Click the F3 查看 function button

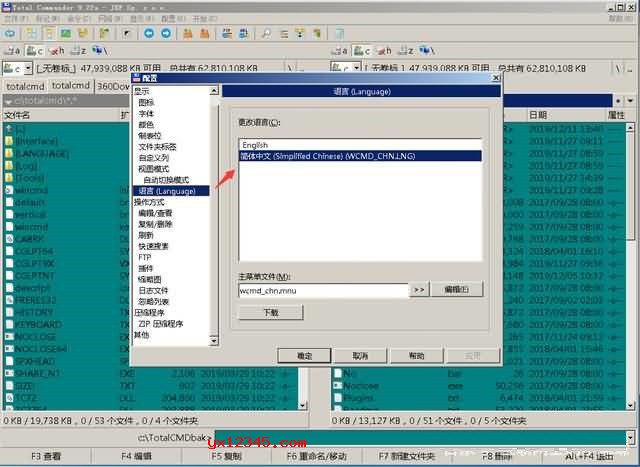46,456
